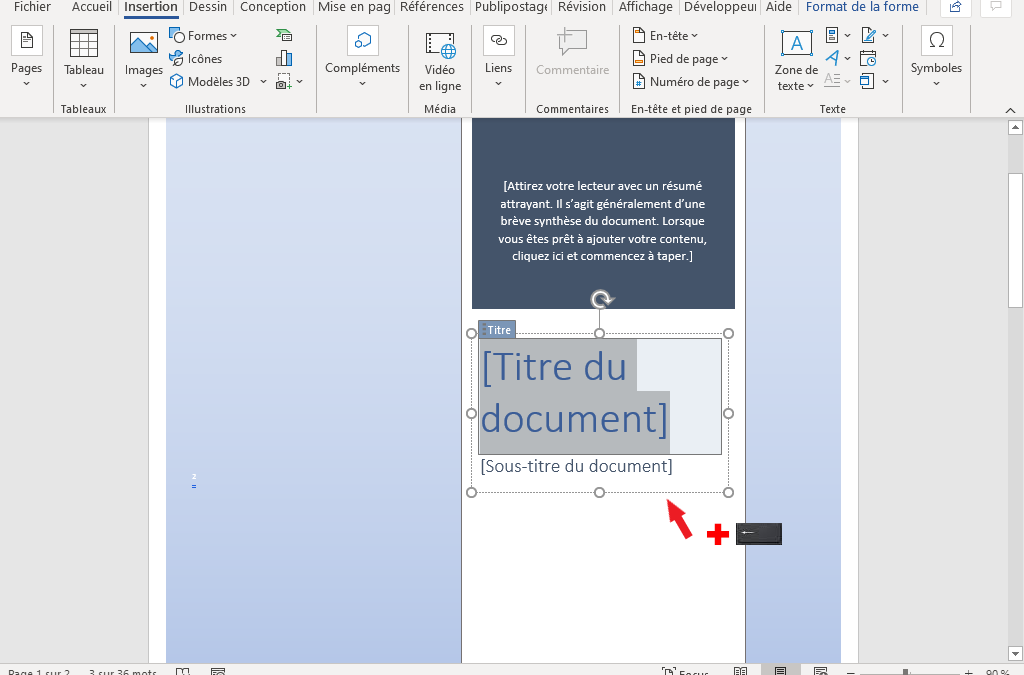Insert date and time icon
The width and height of the screenshot is (1024, 675).
[868, 59]
